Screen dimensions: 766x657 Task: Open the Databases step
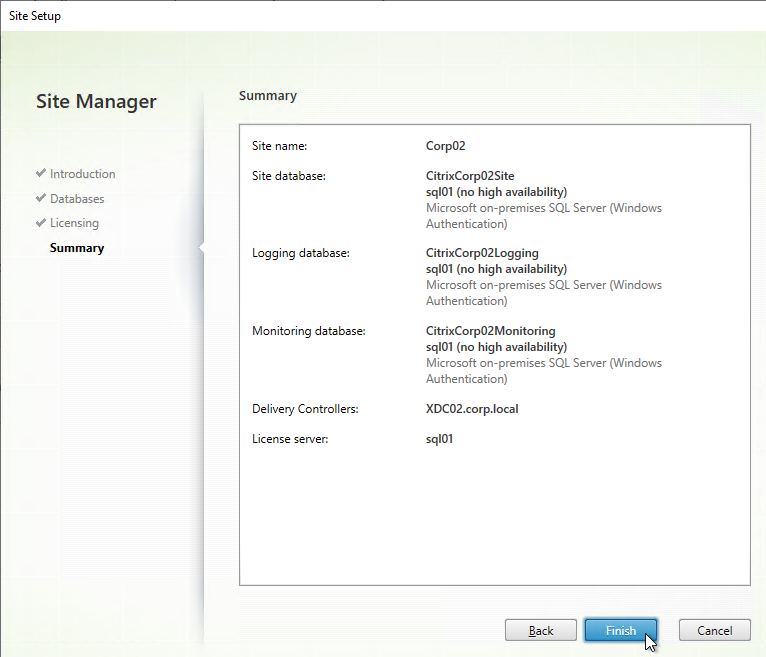tap(77, 199)
